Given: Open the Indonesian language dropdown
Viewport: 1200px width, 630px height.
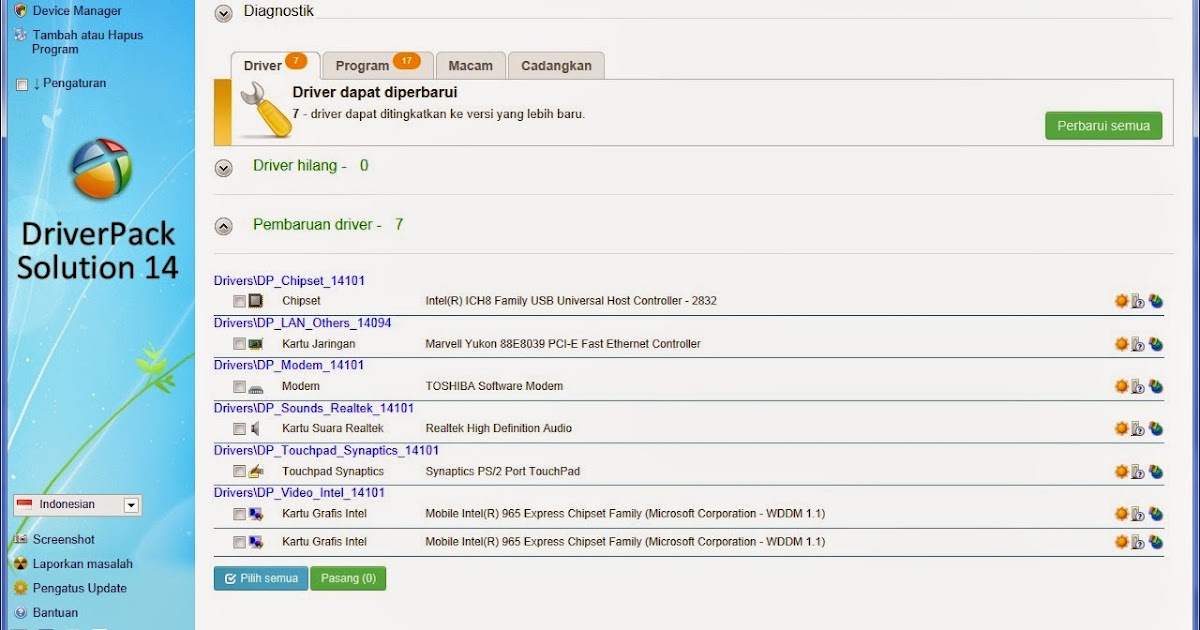Looking at the screenshot, I should [131, 505].
